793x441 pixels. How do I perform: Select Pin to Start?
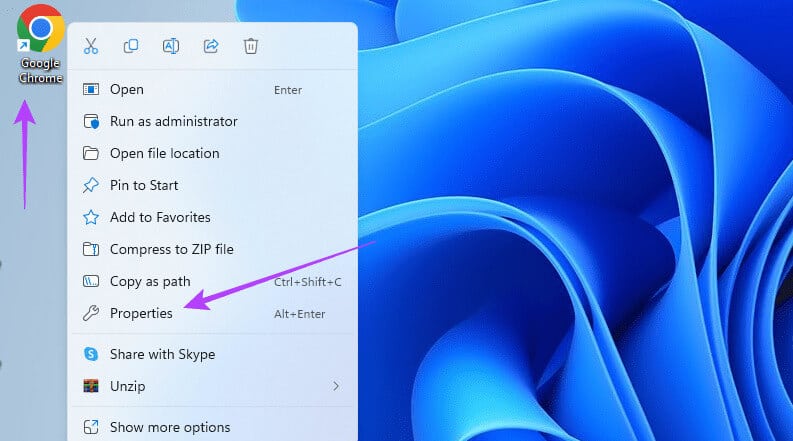212,185
